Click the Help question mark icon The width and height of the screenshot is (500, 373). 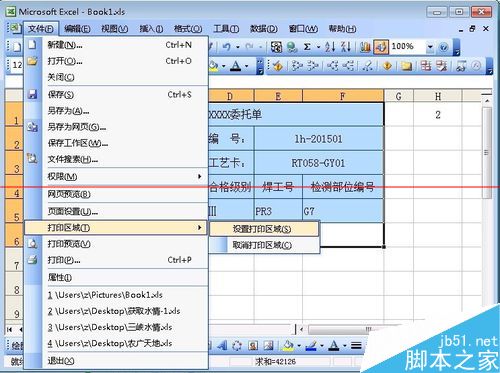click(443, 47)
